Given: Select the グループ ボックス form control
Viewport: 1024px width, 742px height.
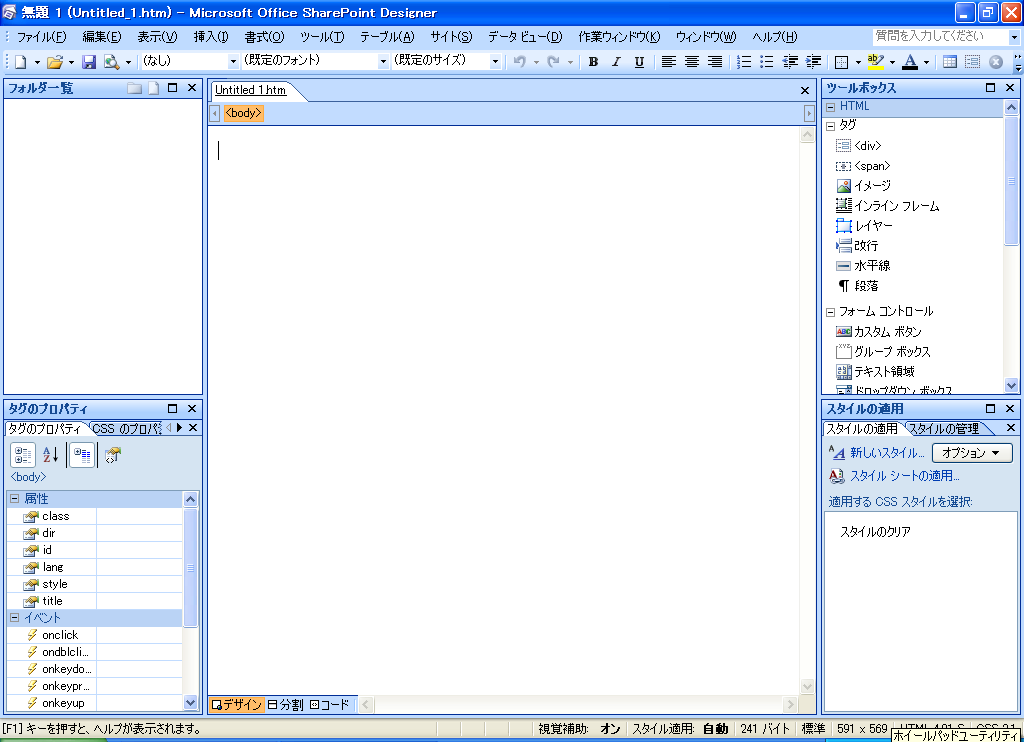Looking at the screenshot, I should pos(884,352).
